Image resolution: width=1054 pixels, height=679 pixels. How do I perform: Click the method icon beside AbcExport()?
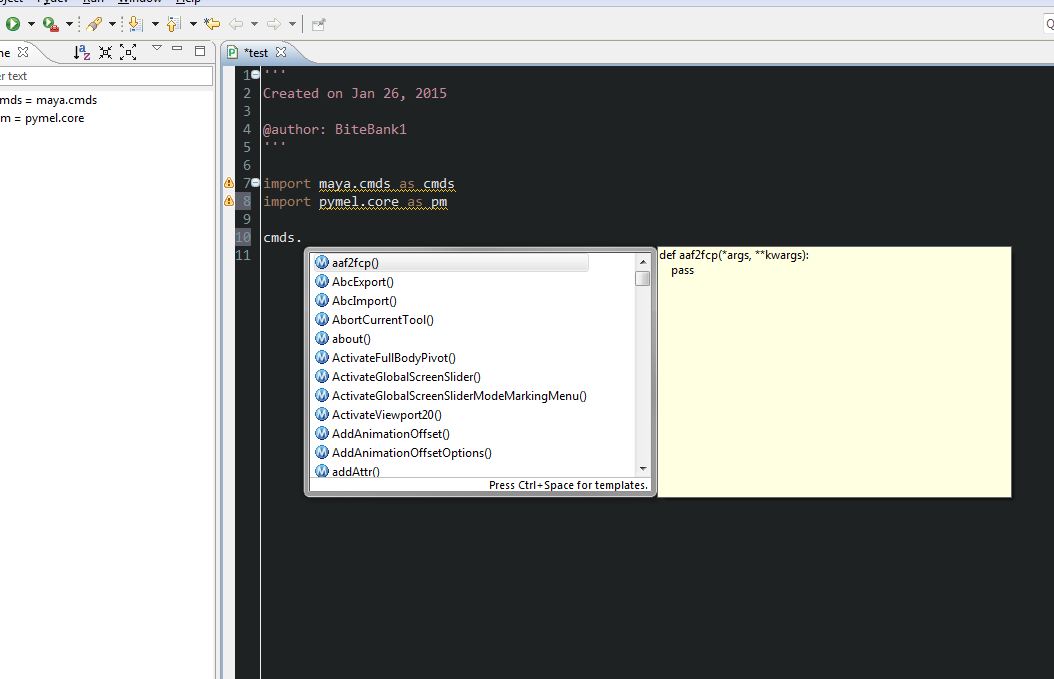pos(322,282)
